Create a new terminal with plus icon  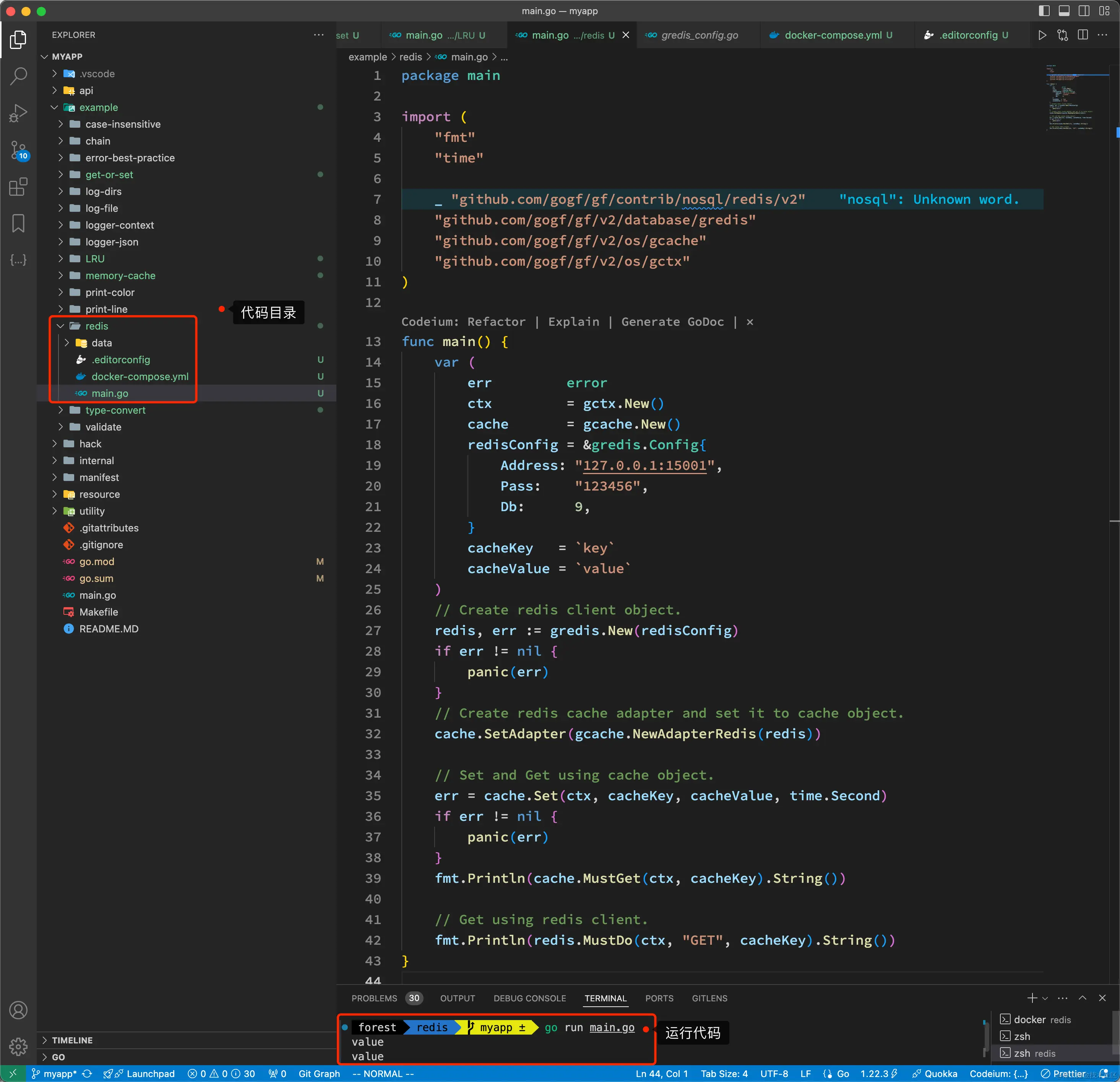coord(1031,998)
